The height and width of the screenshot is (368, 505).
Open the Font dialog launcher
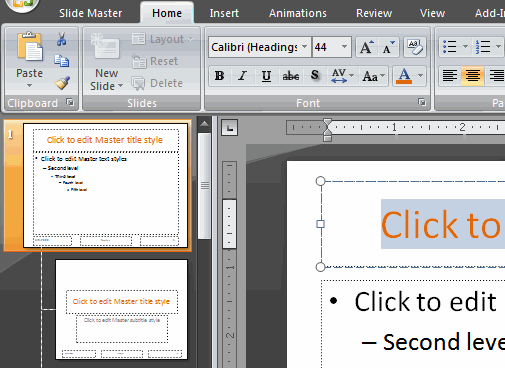coord(422,102)
